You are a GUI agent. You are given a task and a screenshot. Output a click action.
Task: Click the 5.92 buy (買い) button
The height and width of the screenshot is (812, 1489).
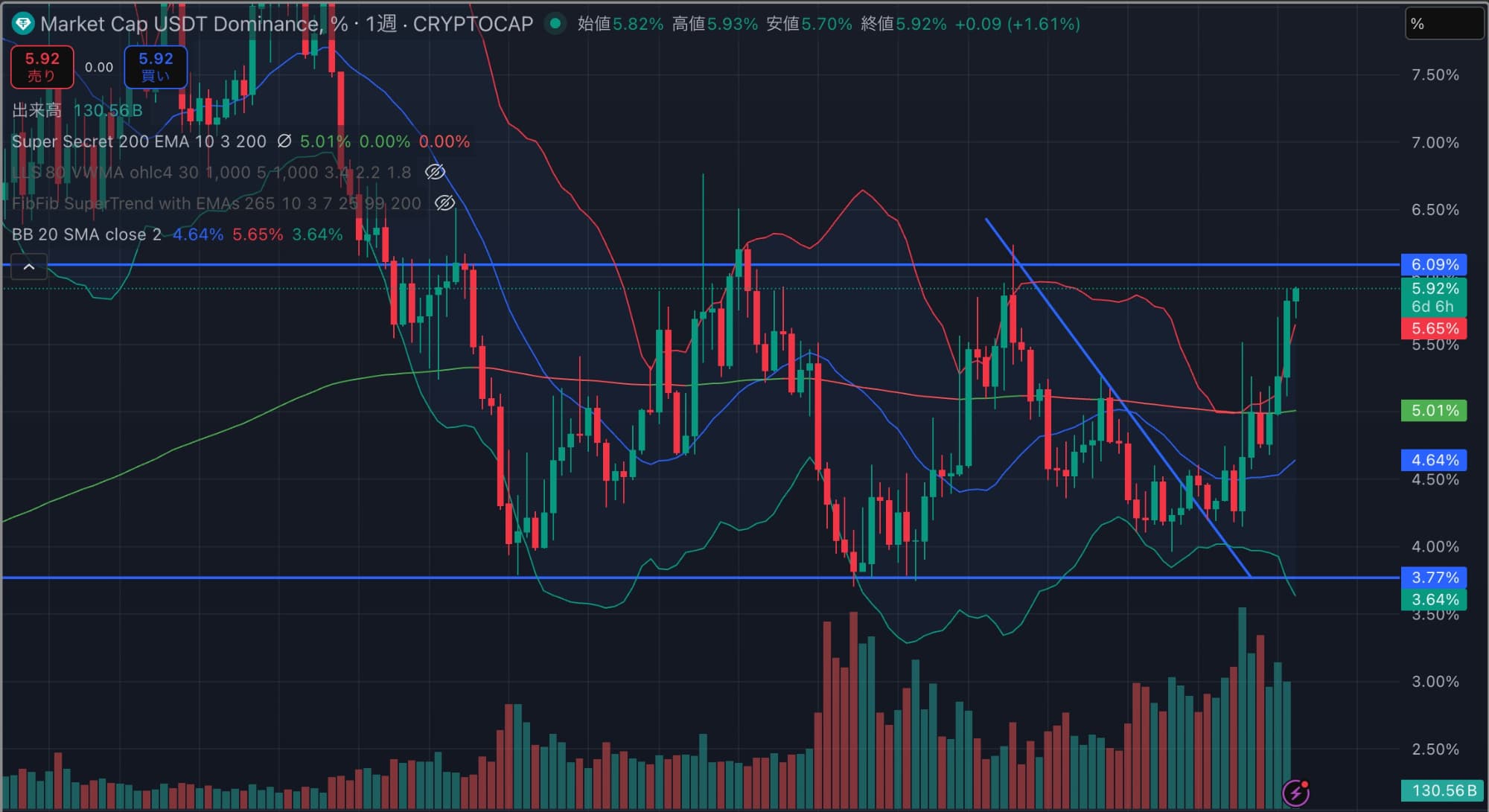point(156,67)
